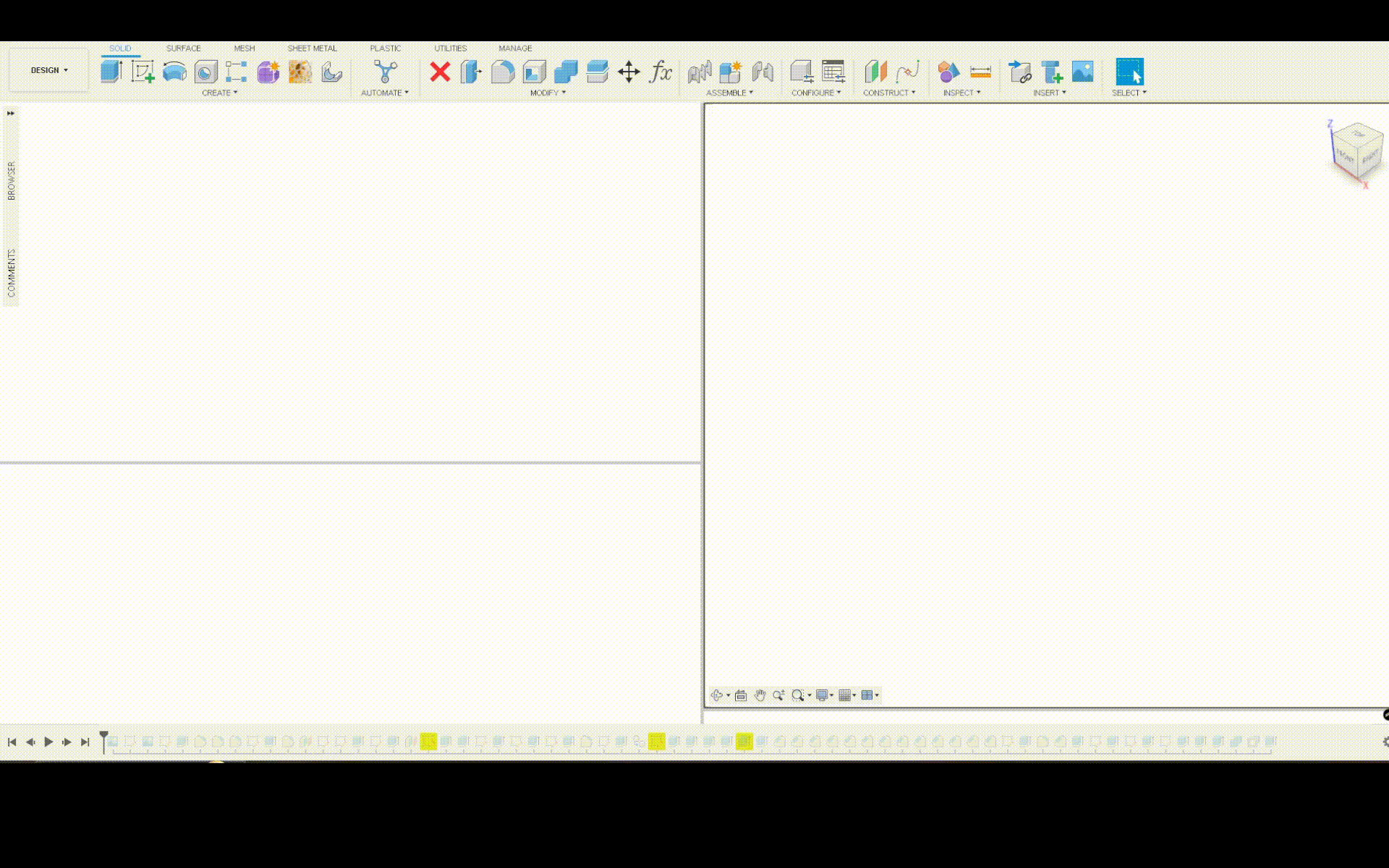Open the DESIGN workspace dropdown
1389x868 pixels.
click(49, 70)
